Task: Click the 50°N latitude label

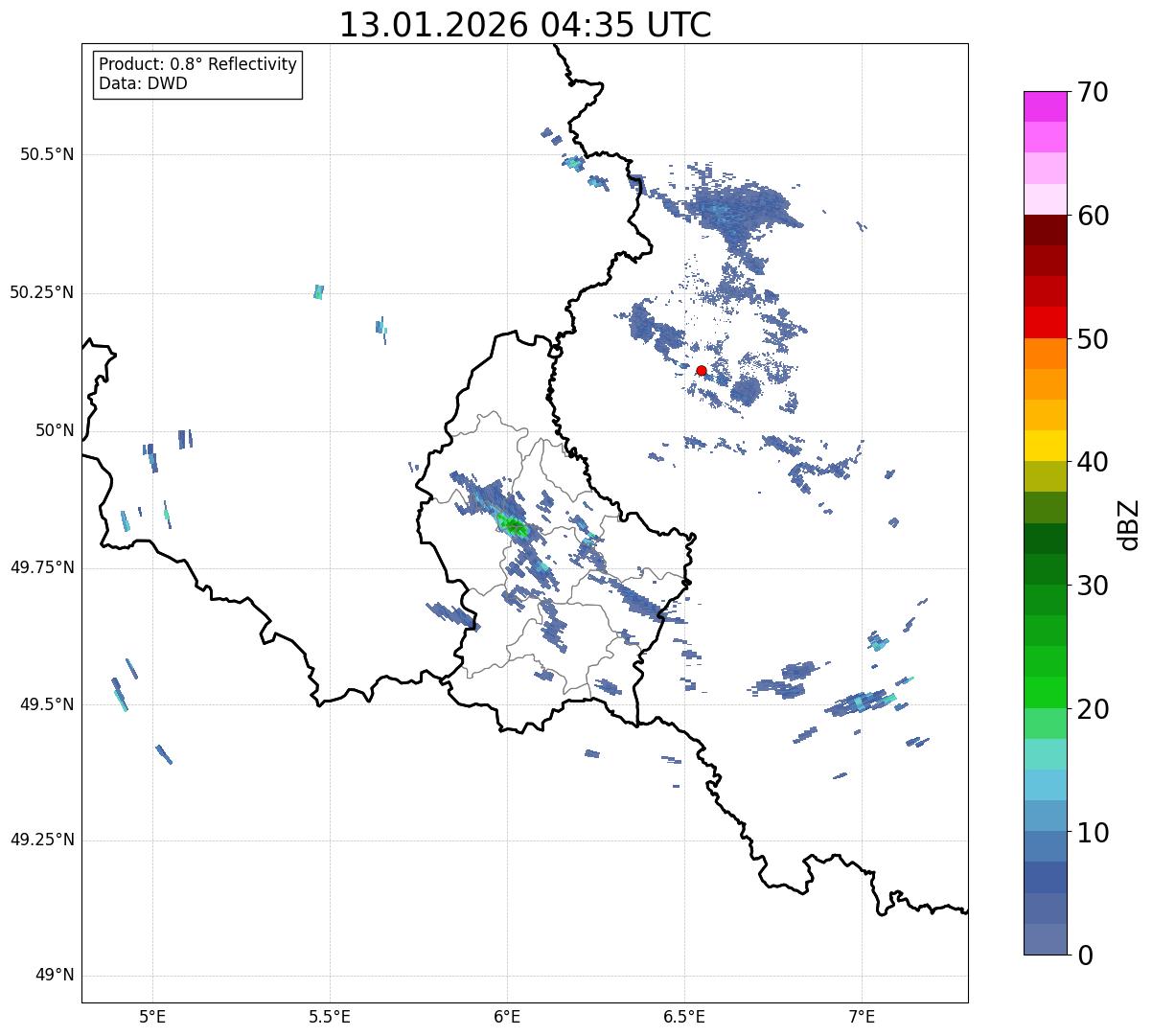Action: point(55,430)
